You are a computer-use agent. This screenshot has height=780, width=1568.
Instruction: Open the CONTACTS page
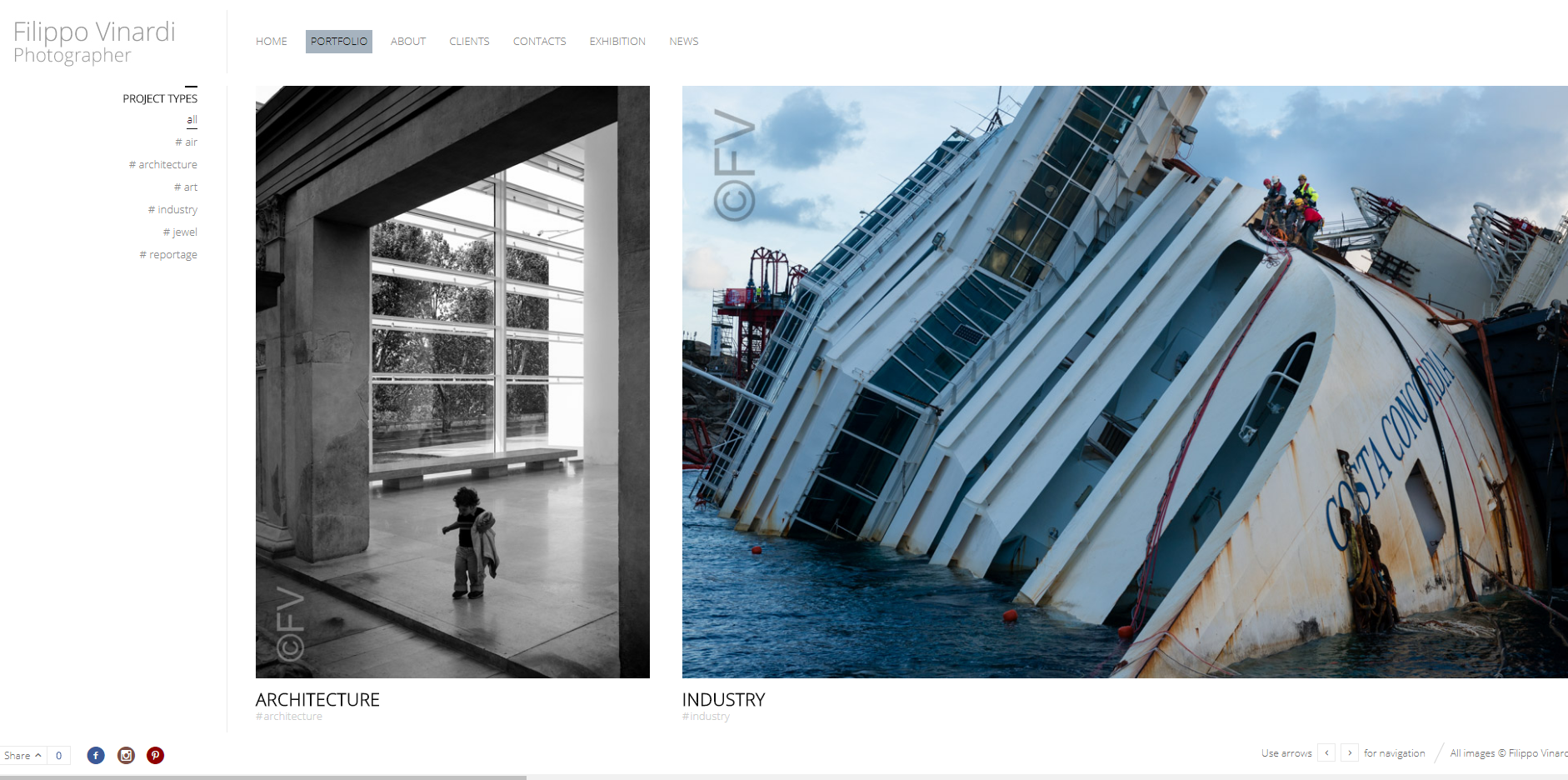(539, 41)
